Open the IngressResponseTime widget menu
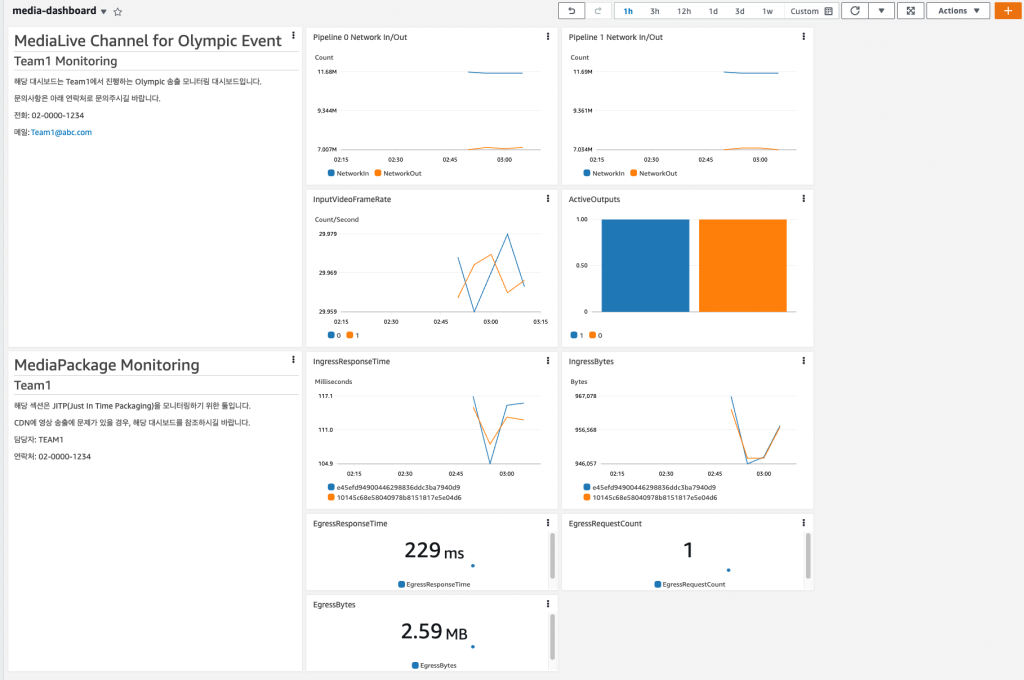 point(547,361)
